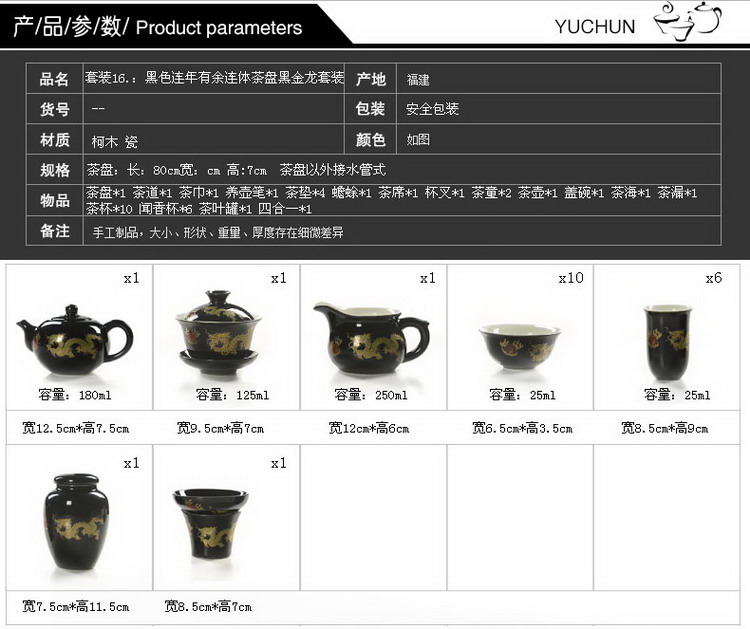Select the 备注 remarks row text
Screen dimensions: 750x629
(x=218, y=232)
